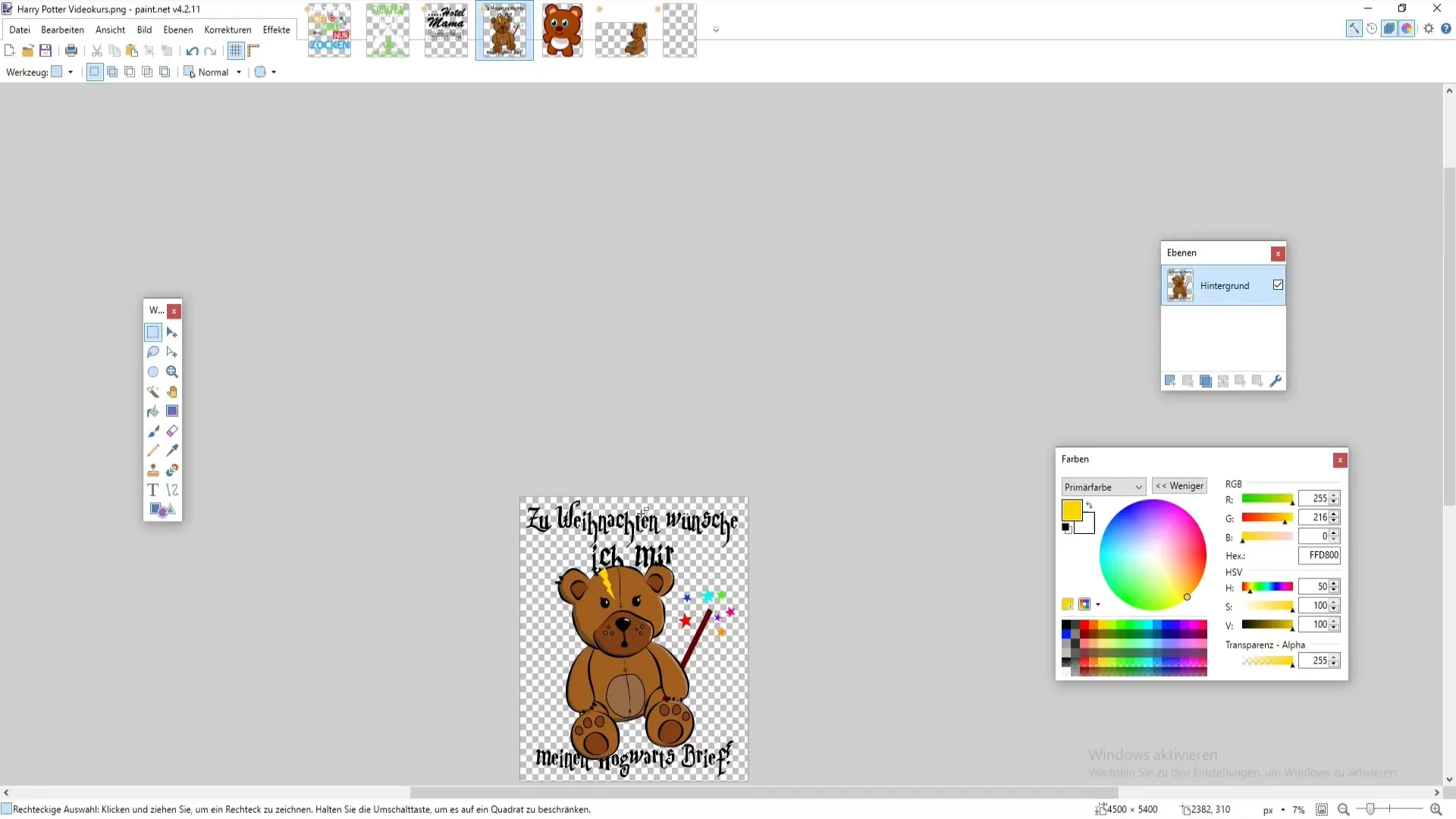Swap primary and secondary colors
This screenshot has width=1456, height=819.
point(1090,505)
